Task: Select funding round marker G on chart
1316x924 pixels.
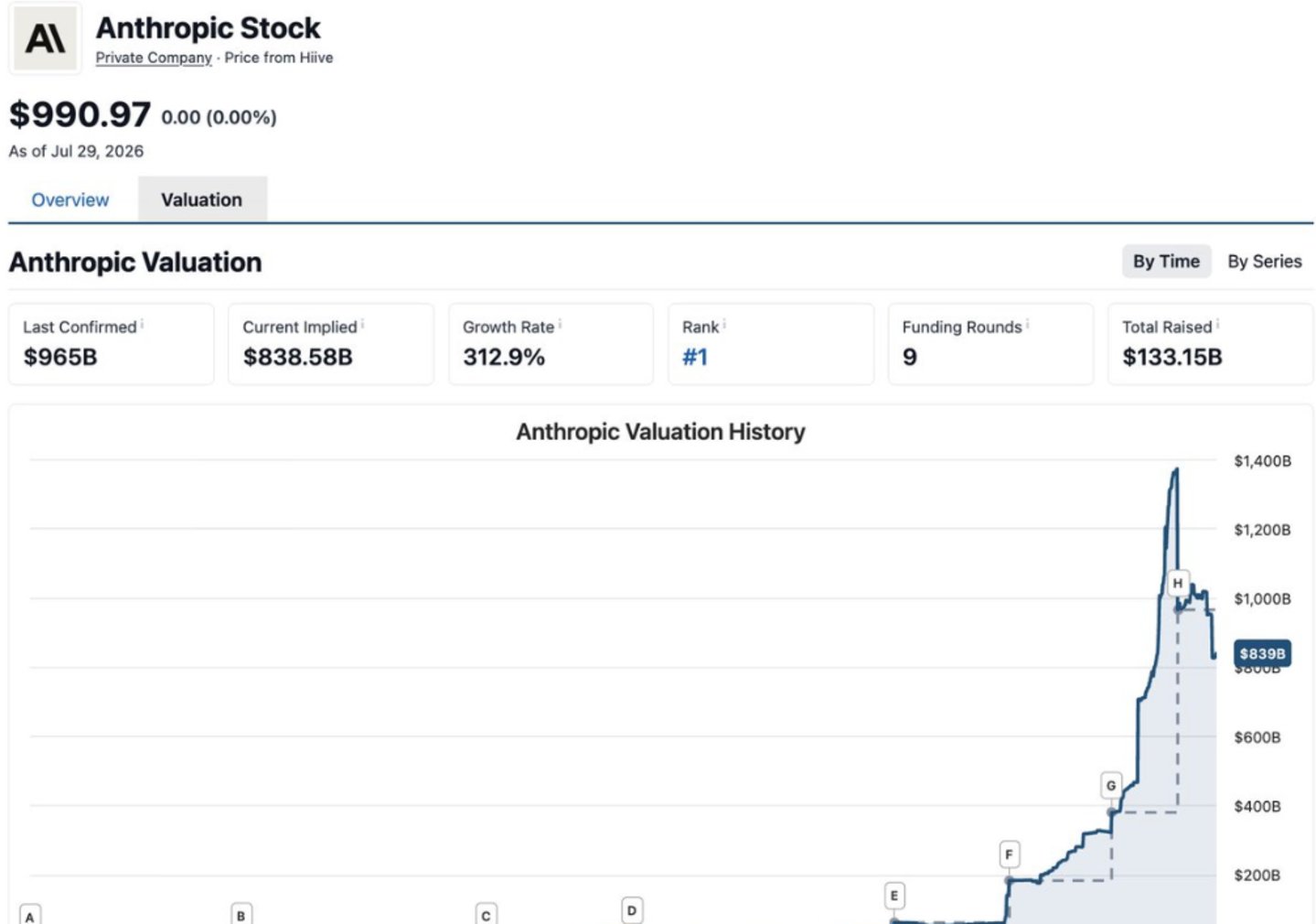Action: coord(1111,785)
